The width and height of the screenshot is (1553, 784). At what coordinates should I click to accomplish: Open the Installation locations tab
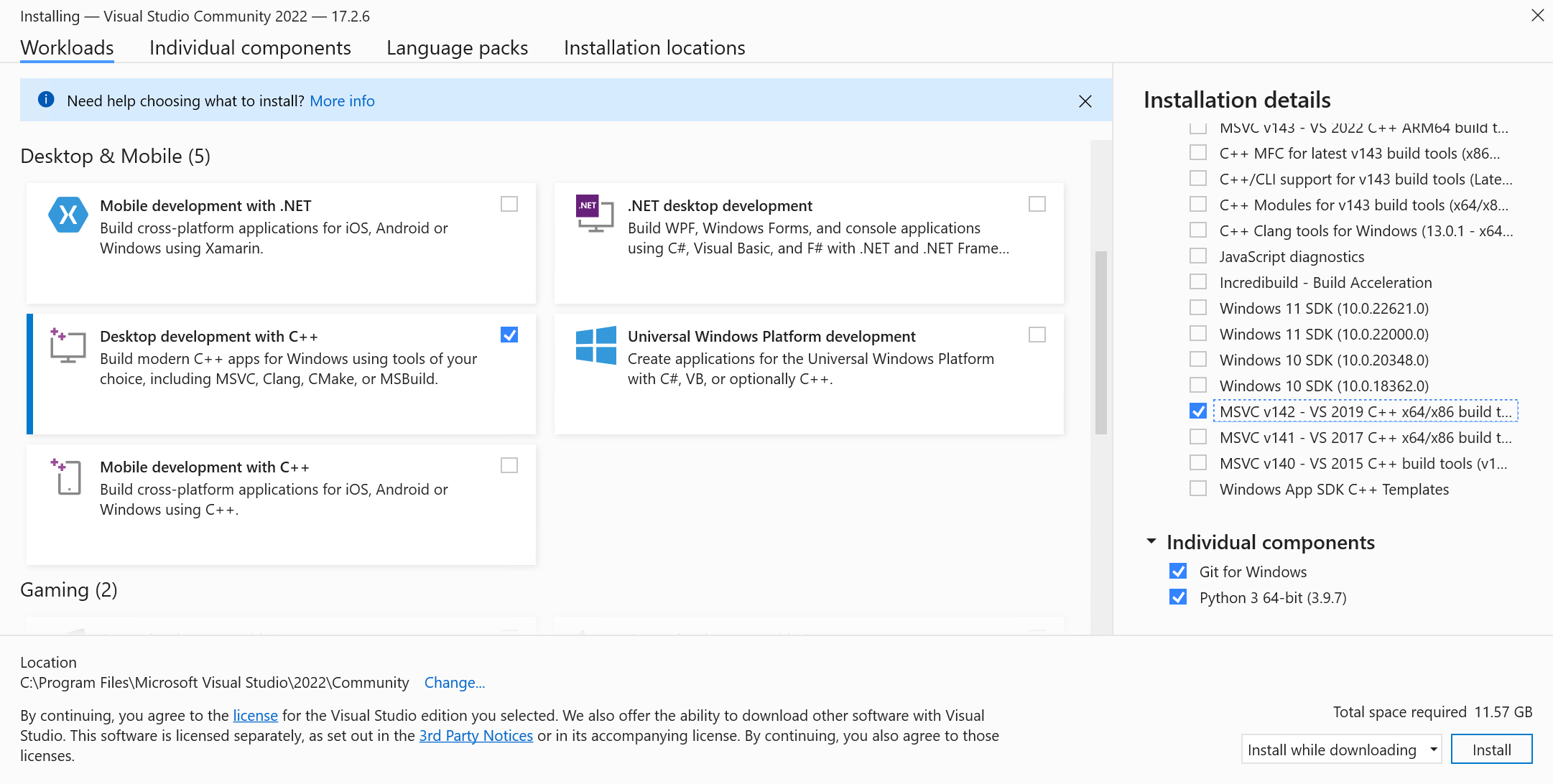click(654, 47)
